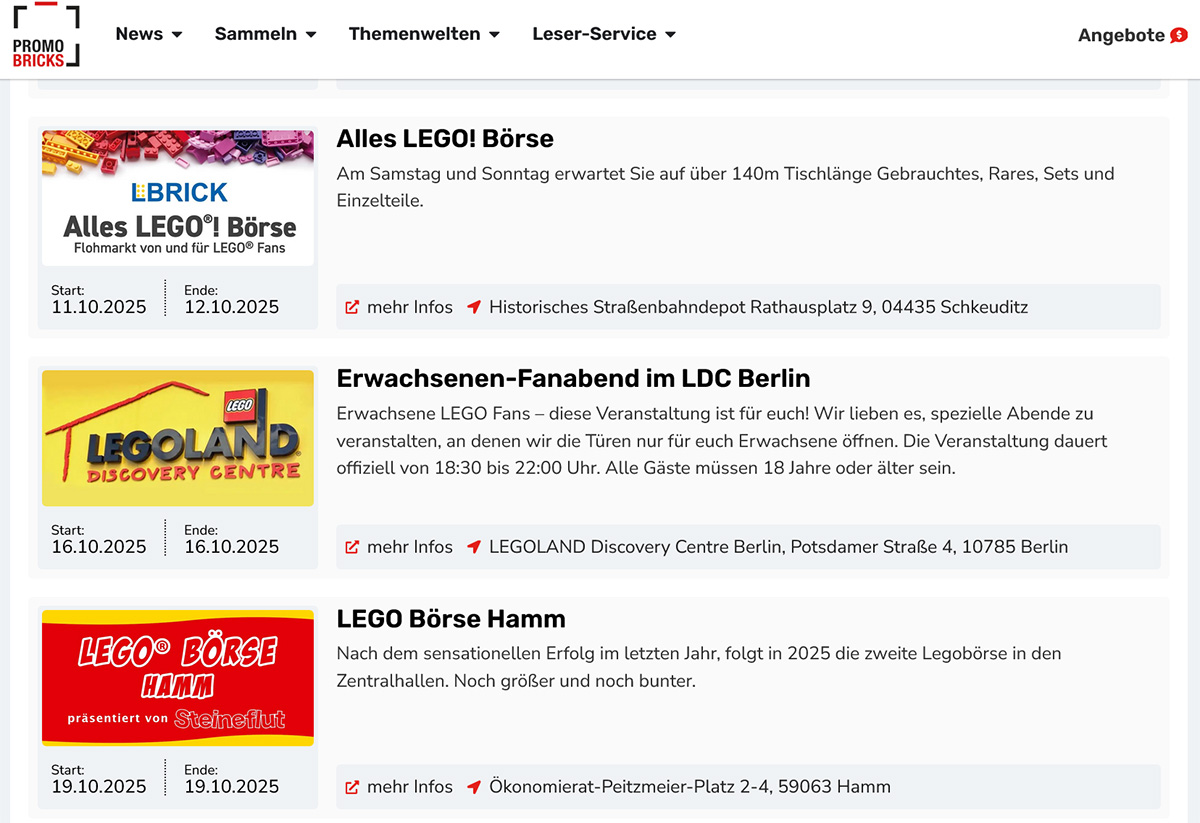Open mehr Infos for LEGO Börse Hamm
The image size is (1200, 823).
click(409, 787)
